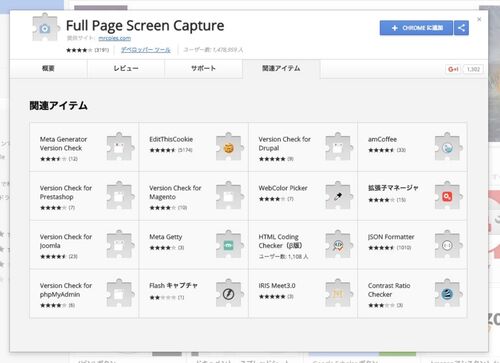This screenshot has width=500, height=363.
Task: Click the WebColor Picker title
Action: pyautogui.click(x=283, y=188)
